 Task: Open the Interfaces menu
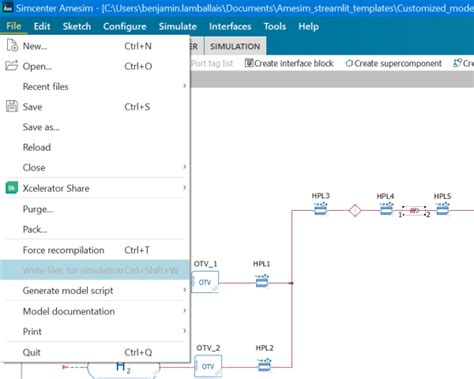point(230,26)
